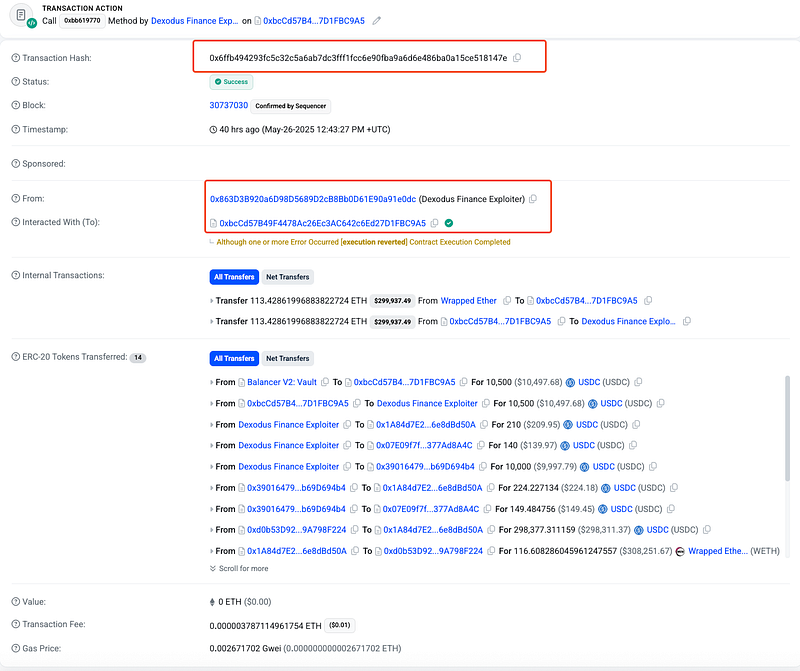Select All Transfers tab under Internal Transactions
The width and height of the screenshot is (800, 671).
(x=232, y=276)
